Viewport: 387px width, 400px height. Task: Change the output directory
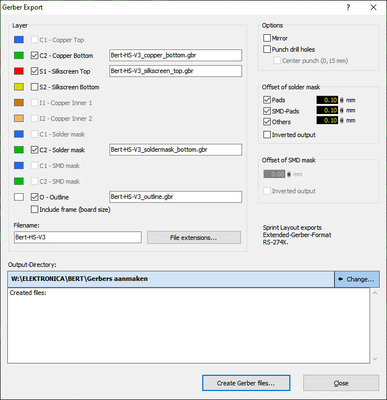click(357, 279)
